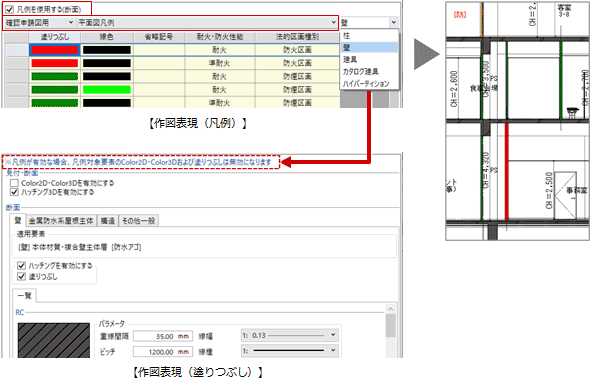Open the 確認申請図用 dropdown

[39, 23]
